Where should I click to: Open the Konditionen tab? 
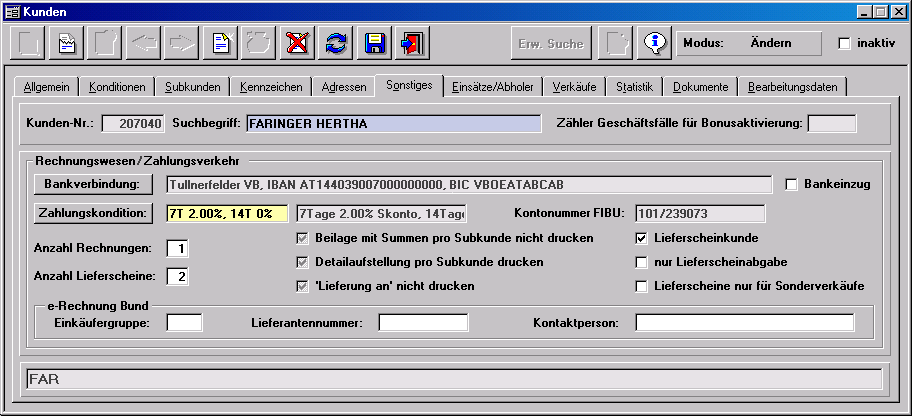point(117,87)
